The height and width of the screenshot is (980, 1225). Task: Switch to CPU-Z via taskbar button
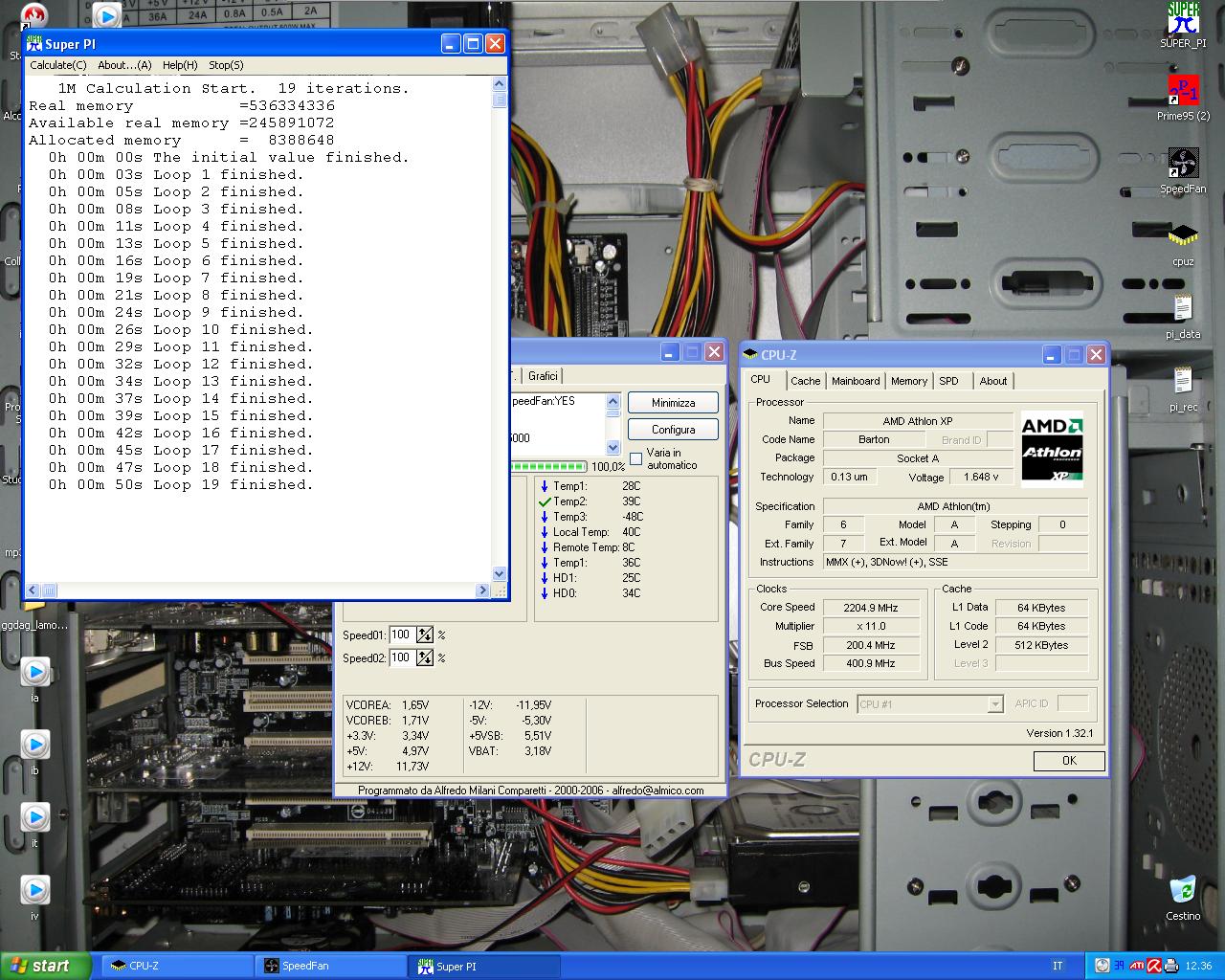coord(177,967)
